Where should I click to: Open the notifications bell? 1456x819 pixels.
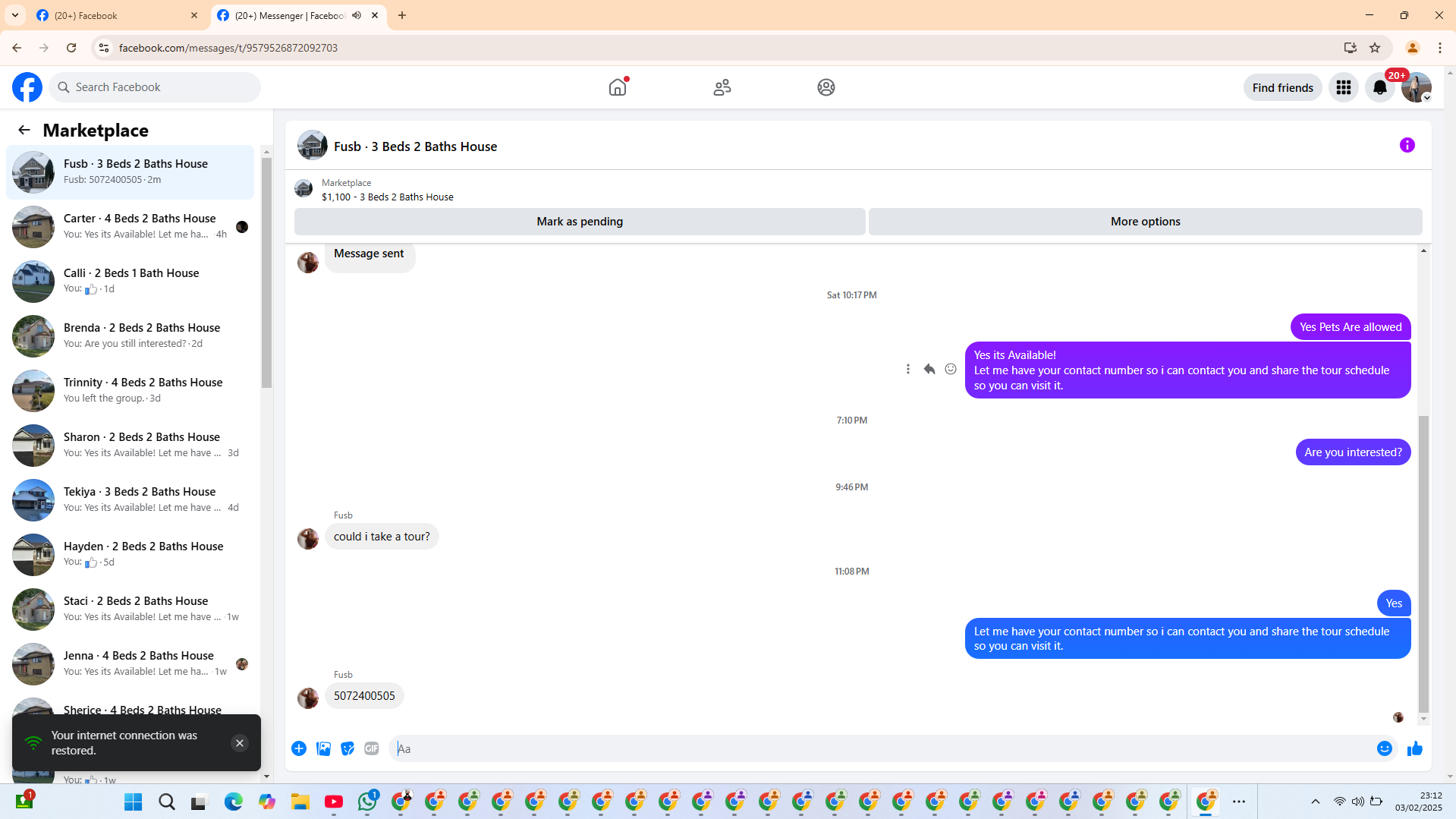click(x=1380, y=87)
